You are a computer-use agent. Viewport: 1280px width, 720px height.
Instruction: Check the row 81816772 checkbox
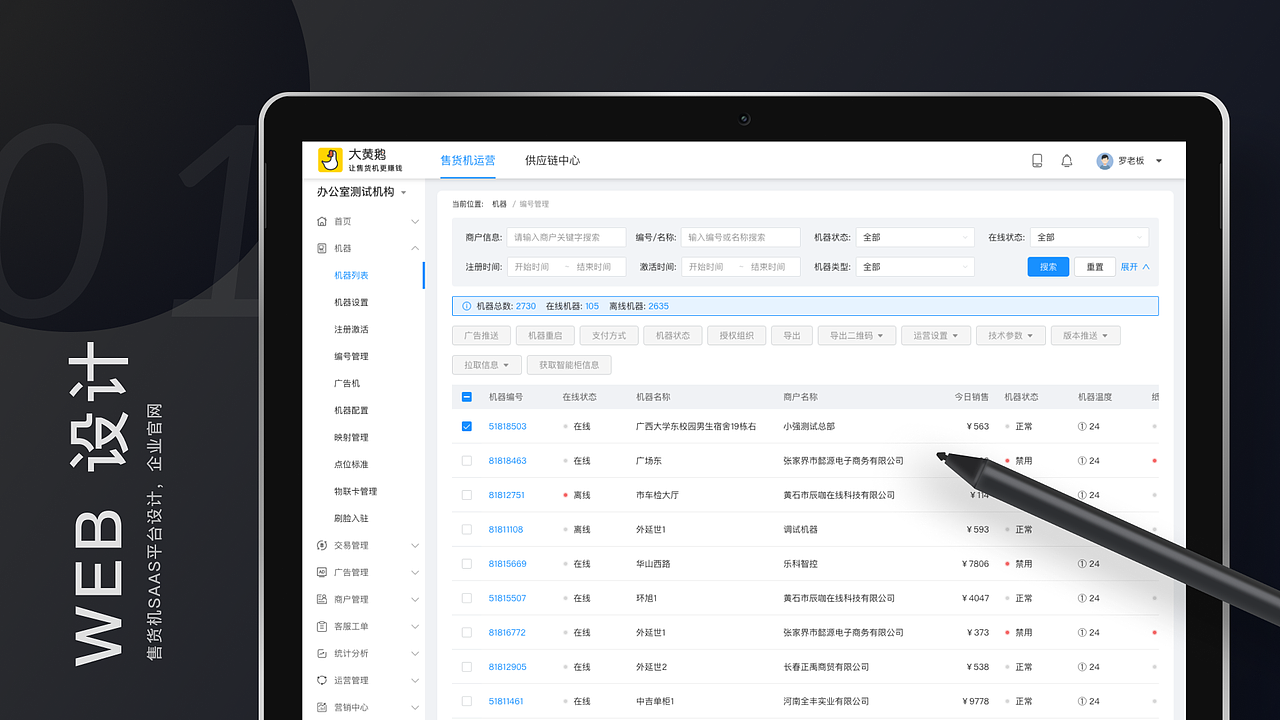tap(467, 632)
